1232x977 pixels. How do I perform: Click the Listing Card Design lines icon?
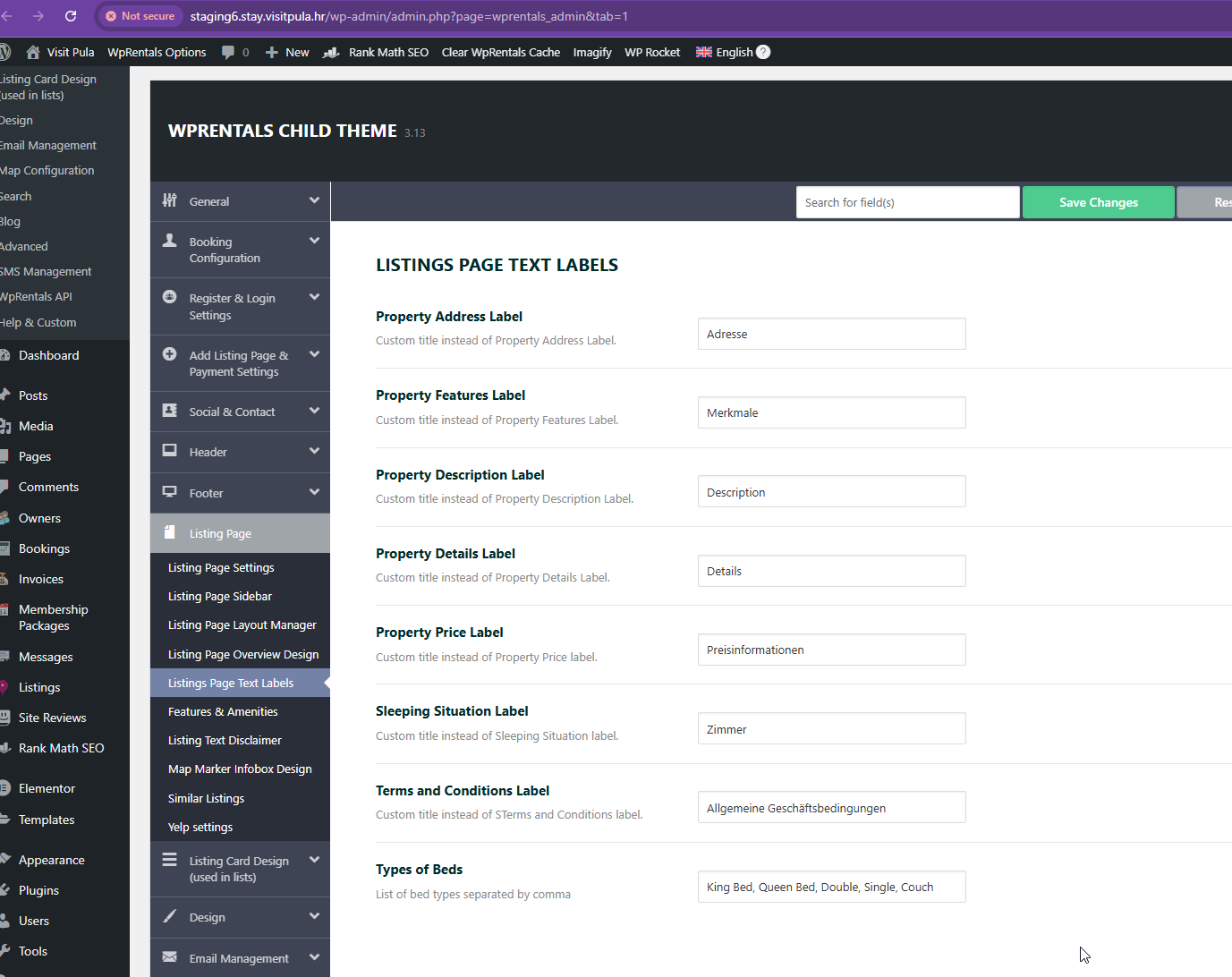(169, 859)
